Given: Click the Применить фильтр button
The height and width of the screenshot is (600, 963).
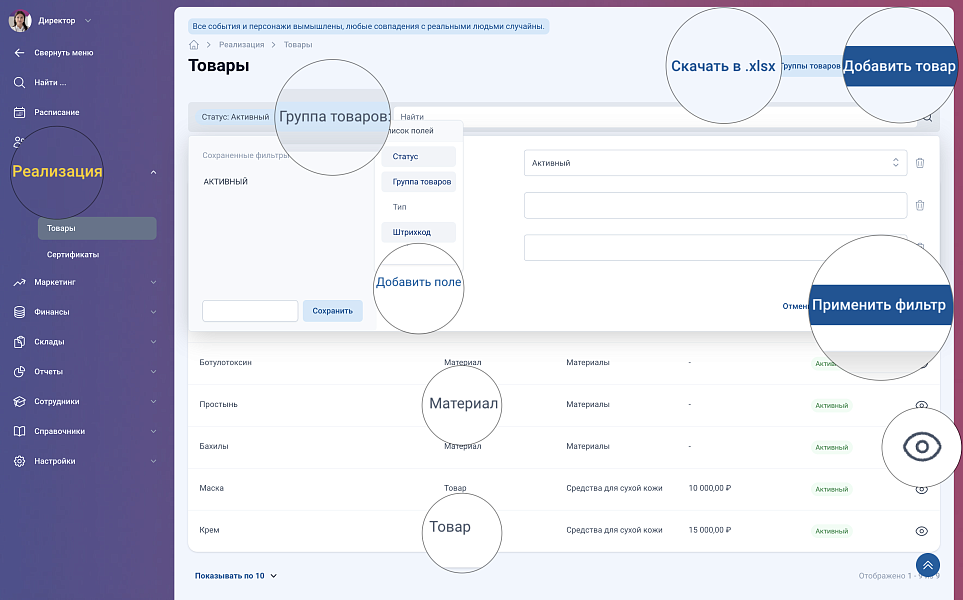Looking at the screenshot, I should [878, 306].
